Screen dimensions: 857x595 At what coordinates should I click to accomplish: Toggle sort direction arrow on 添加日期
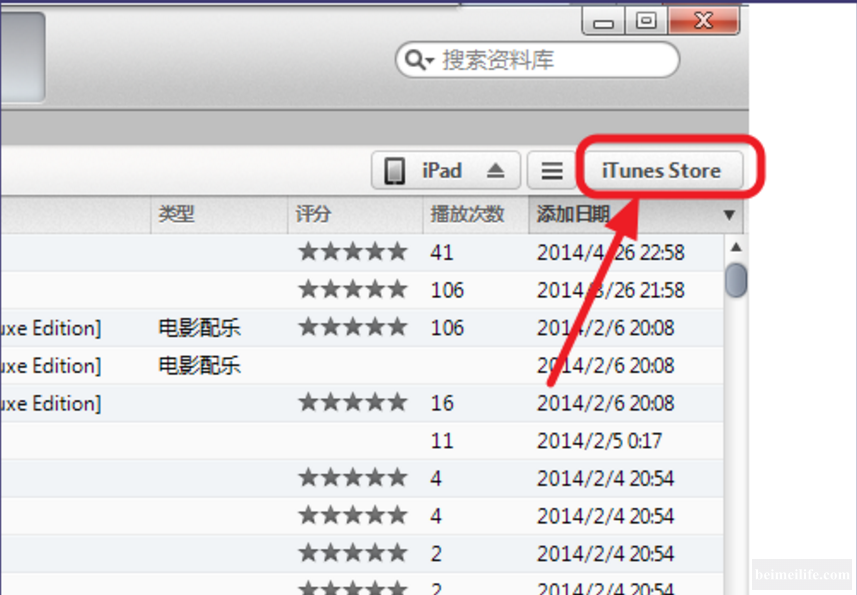coord(729,215)
